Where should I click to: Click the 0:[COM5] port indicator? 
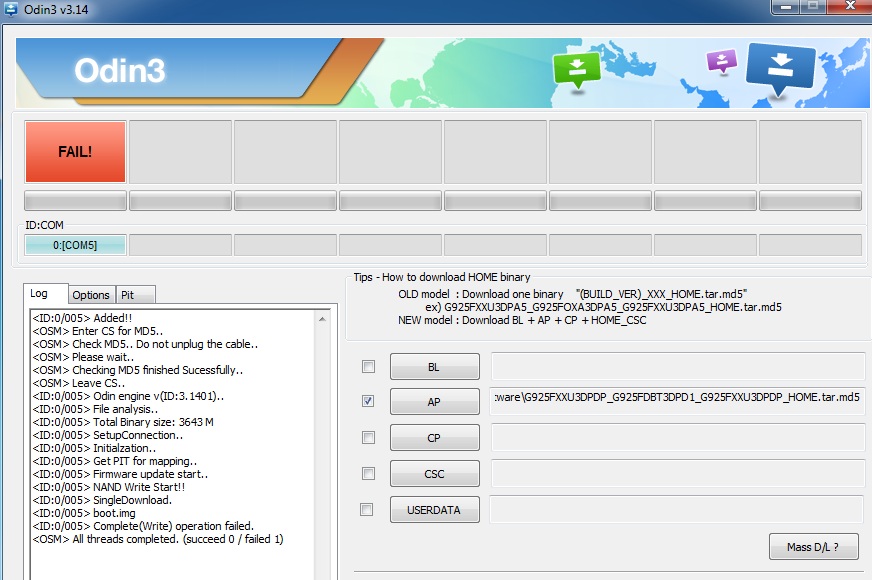(75, 245)
